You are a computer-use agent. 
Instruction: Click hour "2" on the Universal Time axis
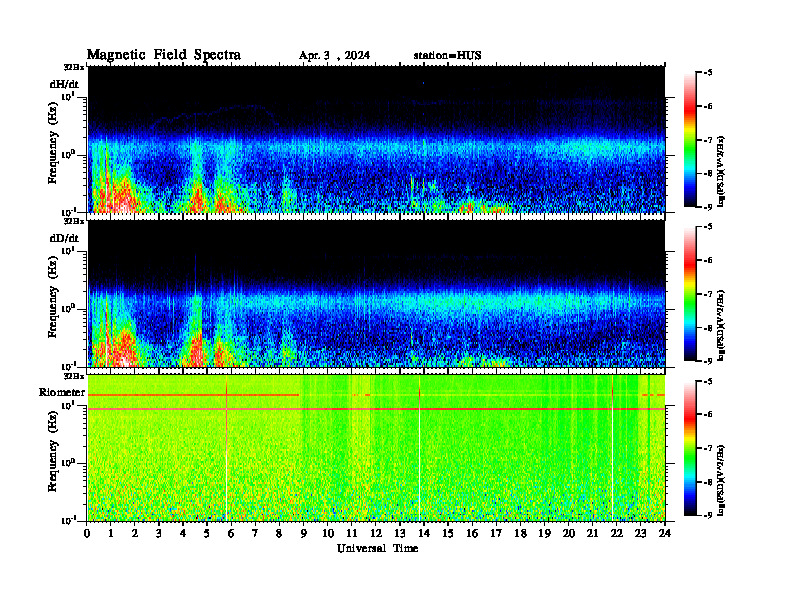pos(135,533)
